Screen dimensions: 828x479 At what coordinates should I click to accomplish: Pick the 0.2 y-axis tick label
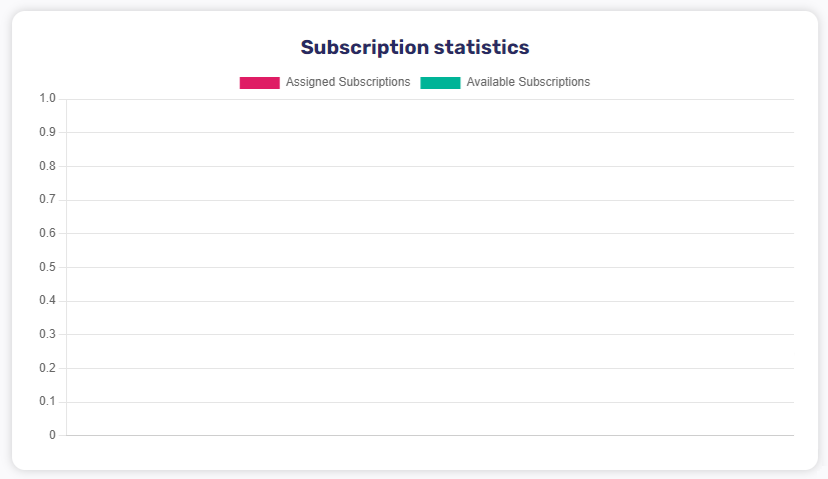(47, 368)
